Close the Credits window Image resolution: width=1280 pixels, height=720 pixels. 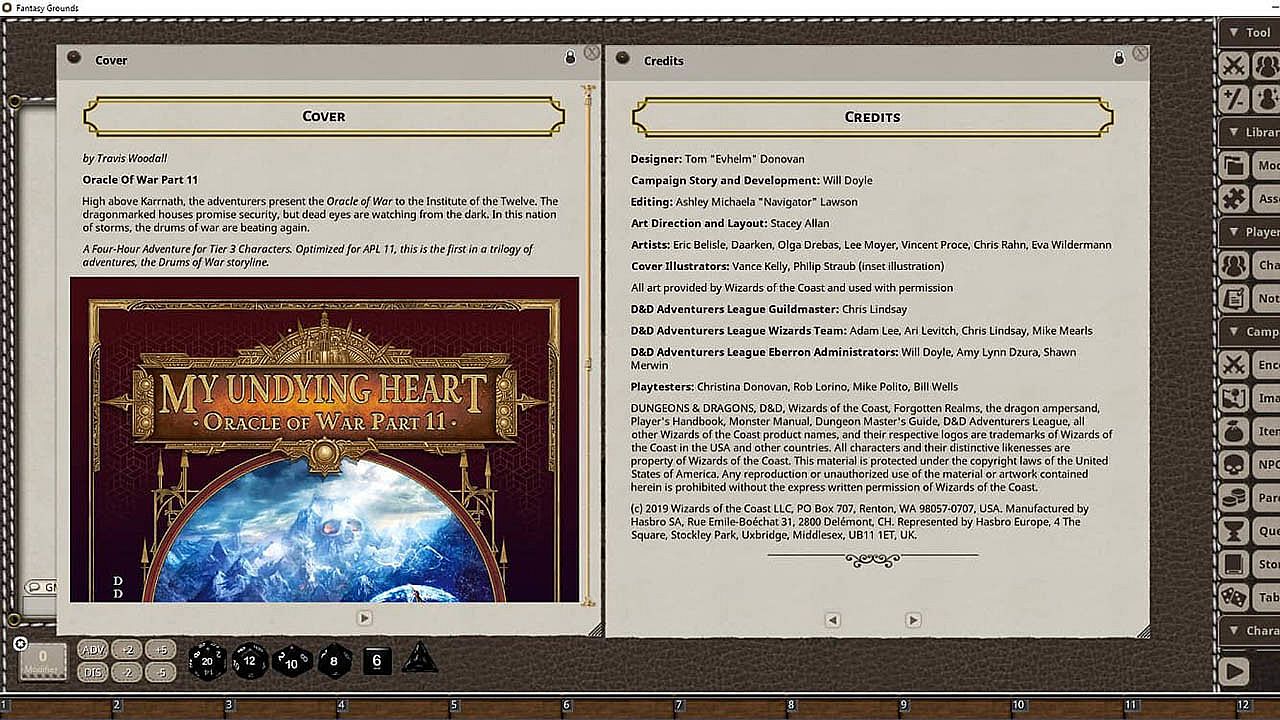click(1140, 53)
